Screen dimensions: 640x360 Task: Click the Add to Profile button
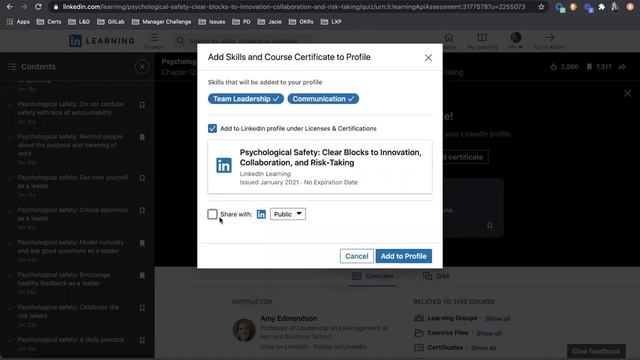pyautogui.click(x=404, y=256)
